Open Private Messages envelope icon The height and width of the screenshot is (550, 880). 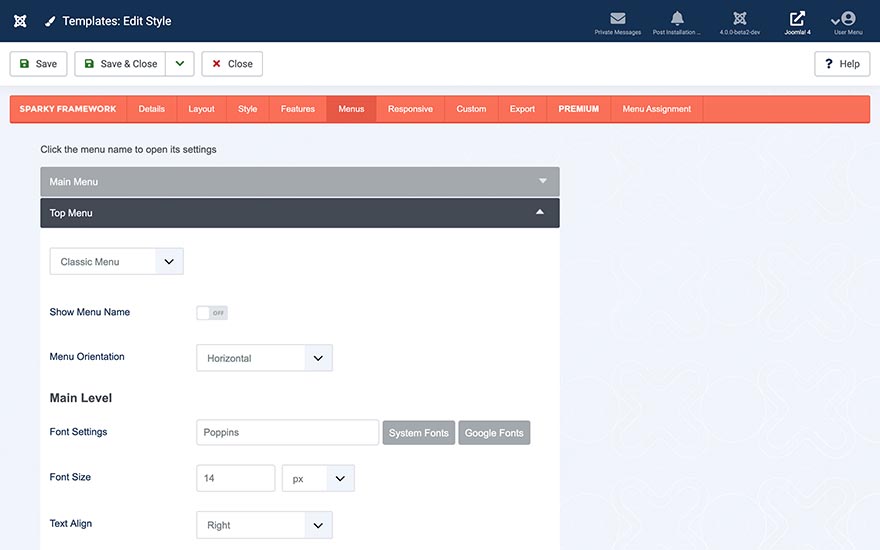[617, 19]
